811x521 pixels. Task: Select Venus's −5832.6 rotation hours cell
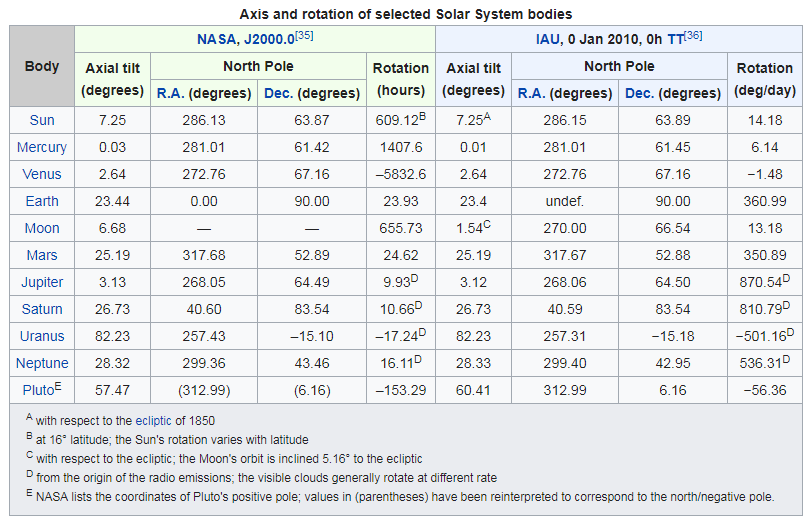(x=400, y=174)
